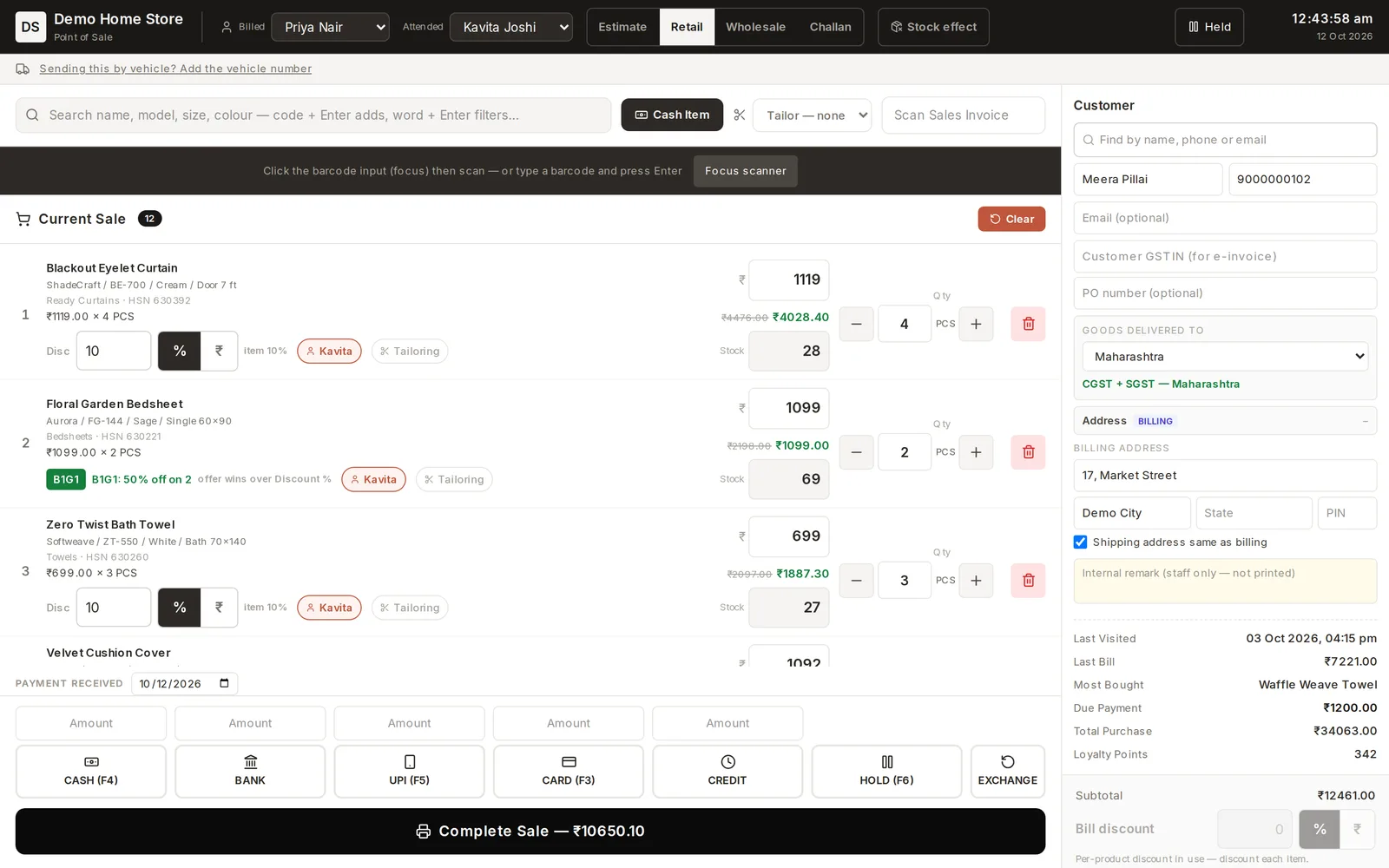The width and height of the screenshot is (1389, 868).
Task: Collapse the Address BILLING section
Action: click(1225, 421)
